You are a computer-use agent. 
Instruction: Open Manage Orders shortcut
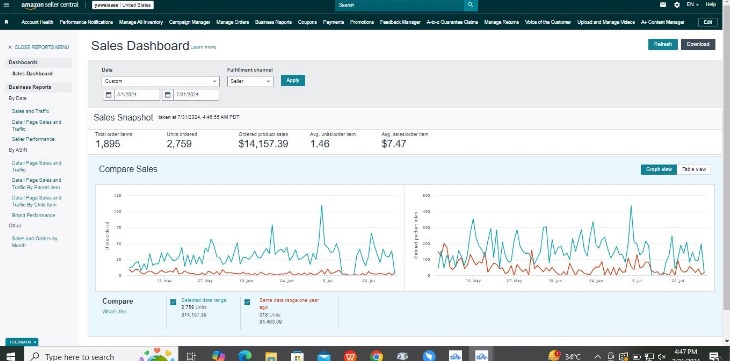coord(233,22)
